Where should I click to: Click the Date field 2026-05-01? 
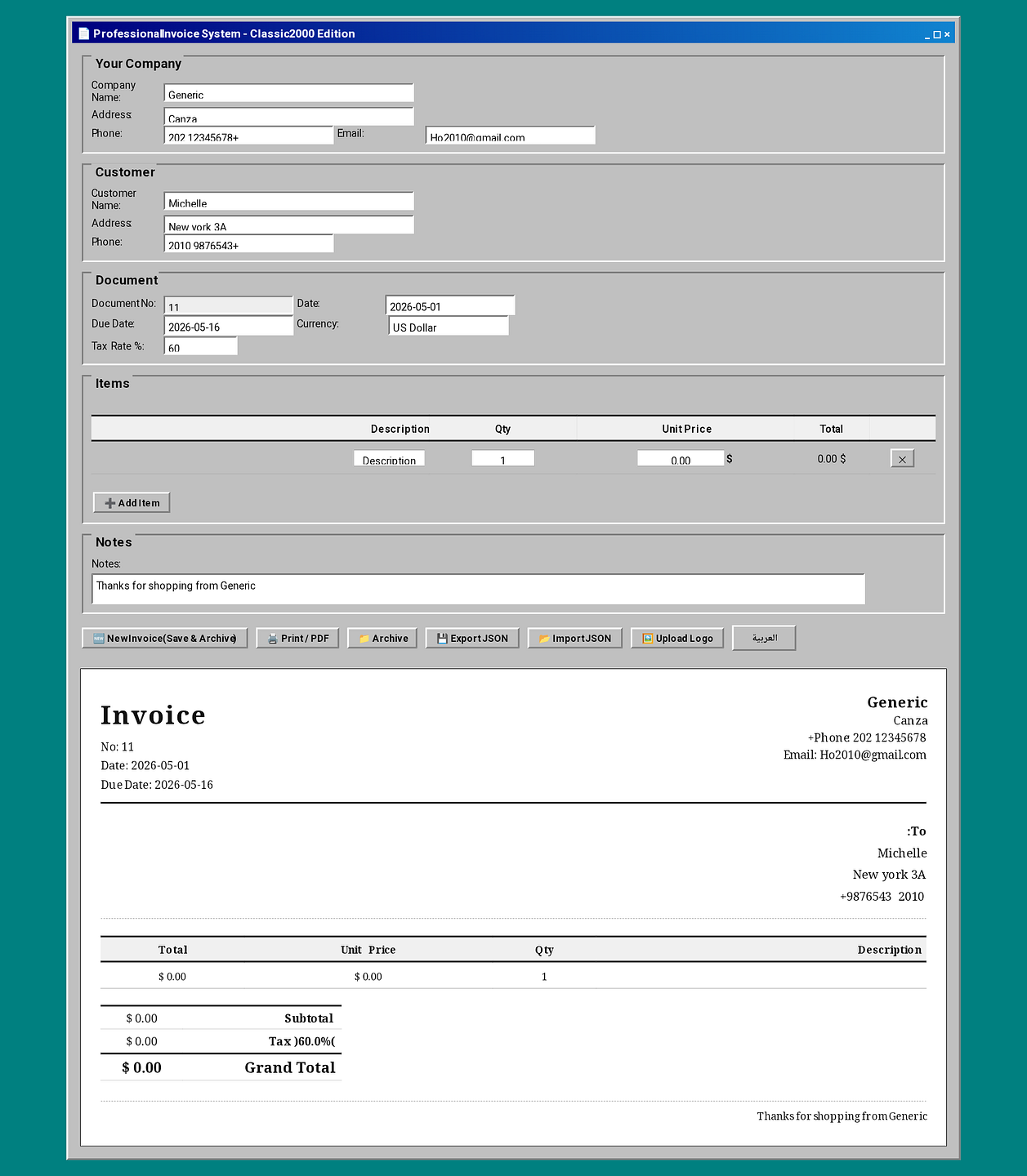tap(450, 305)
